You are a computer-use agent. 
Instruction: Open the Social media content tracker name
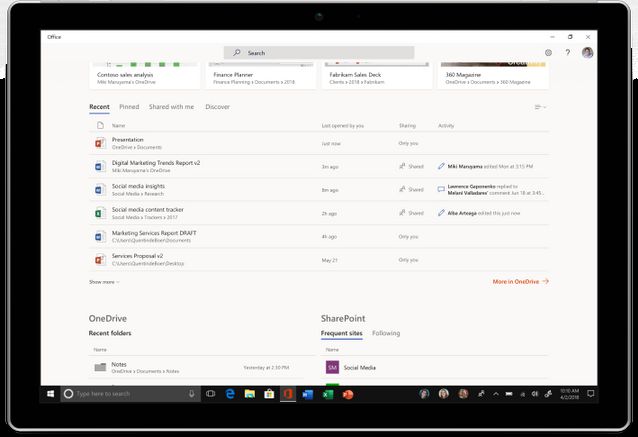(x=148, y=209)
